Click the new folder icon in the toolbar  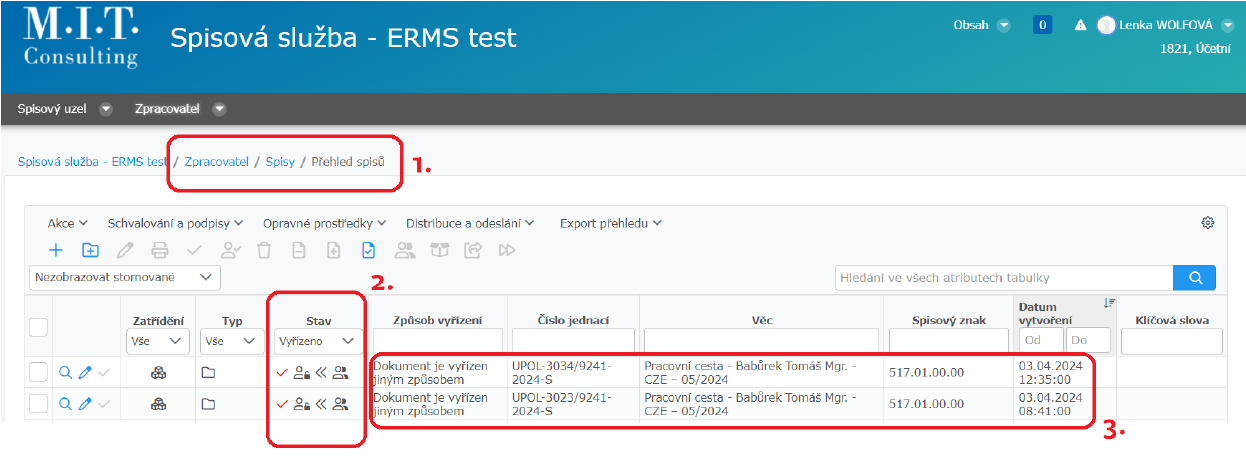[90, 250]
